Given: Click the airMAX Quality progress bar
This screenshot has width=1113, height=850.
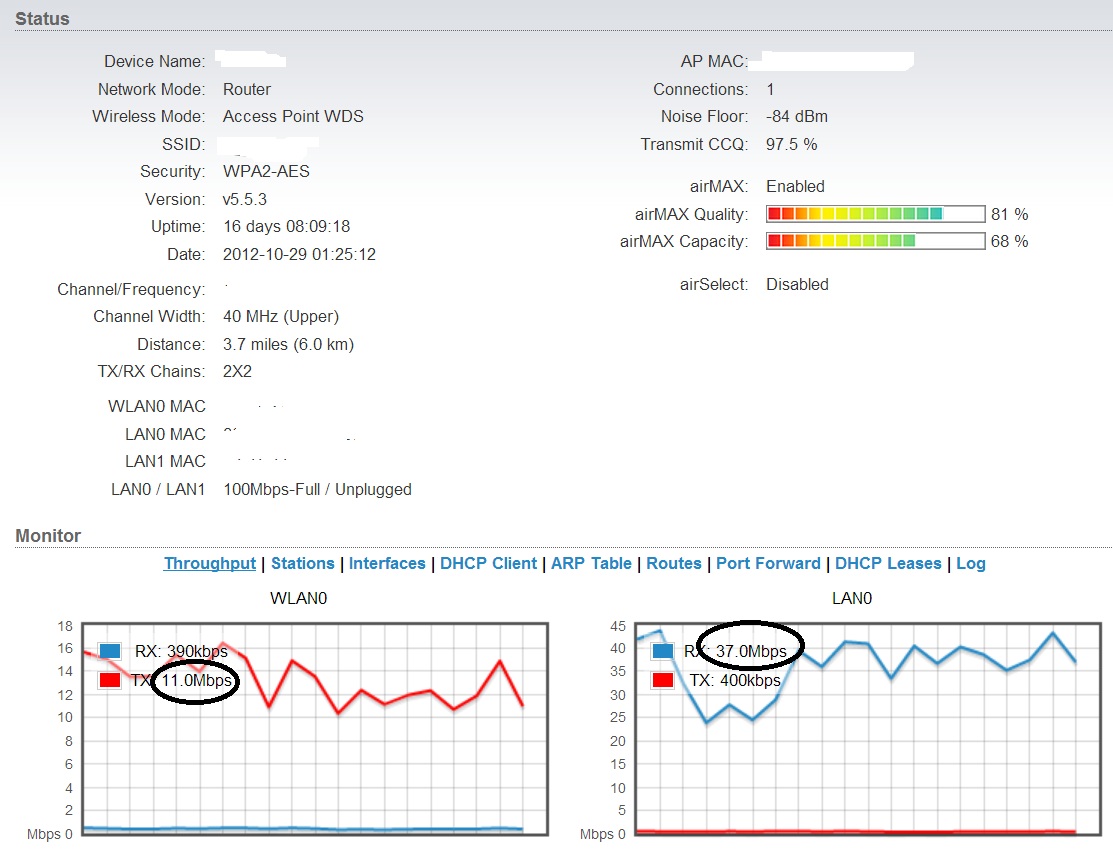Looking at the screenshot, I should (x=876, y=214).
